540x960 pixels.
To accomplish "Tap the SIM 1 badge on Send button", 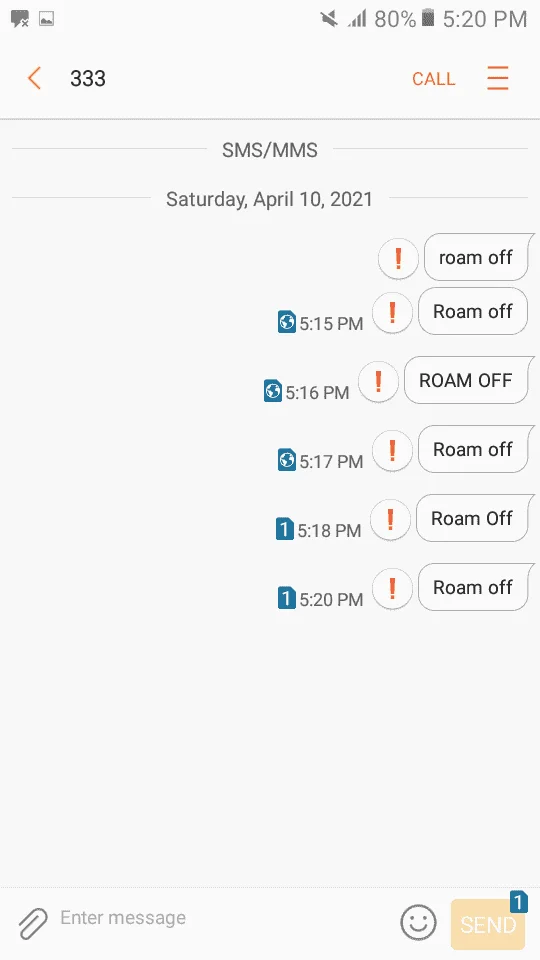I will pyautogui.click(x=519, y=902).
